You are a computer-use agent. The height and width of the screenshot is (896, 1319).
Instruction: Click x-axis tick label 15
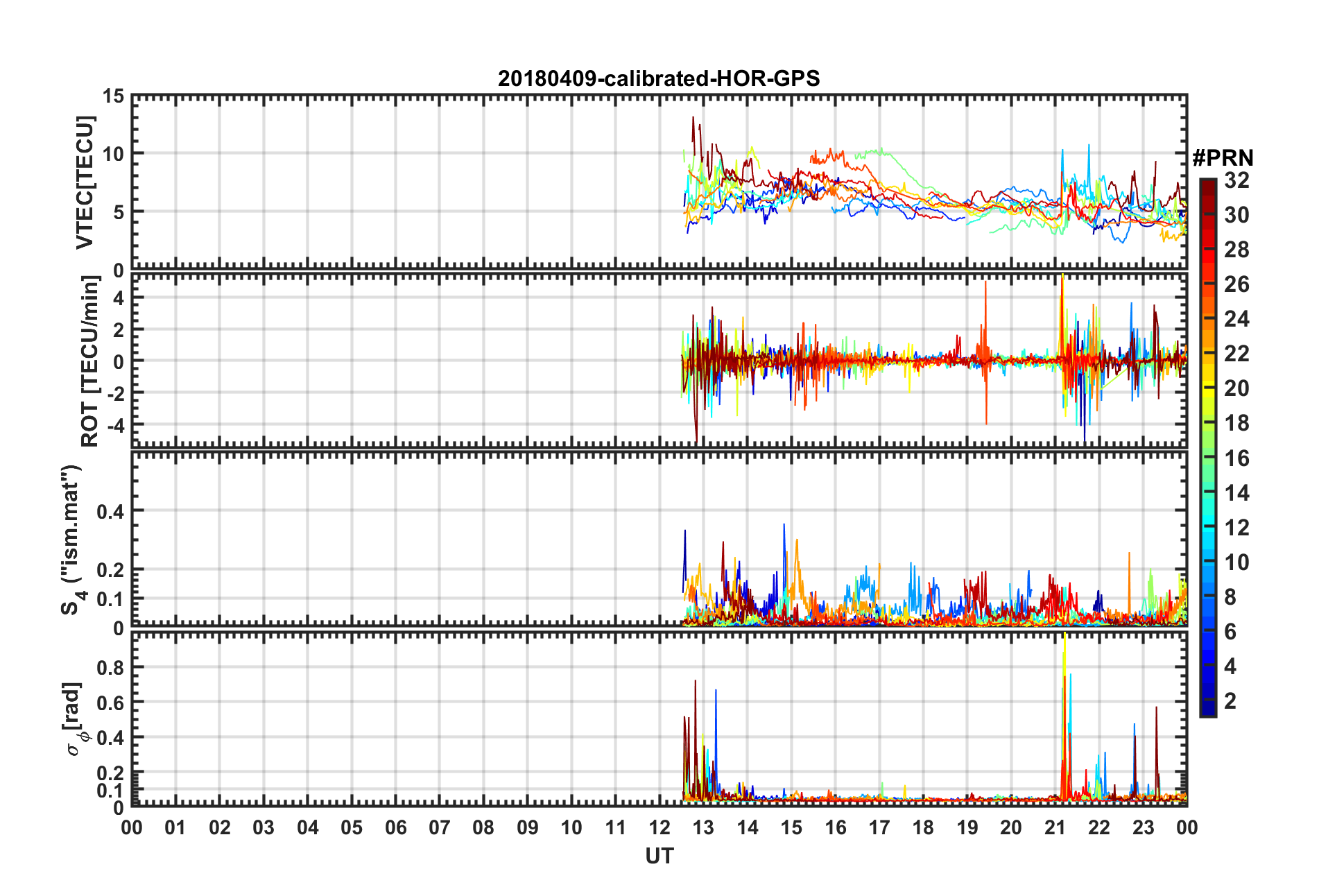tap(791, 828)
